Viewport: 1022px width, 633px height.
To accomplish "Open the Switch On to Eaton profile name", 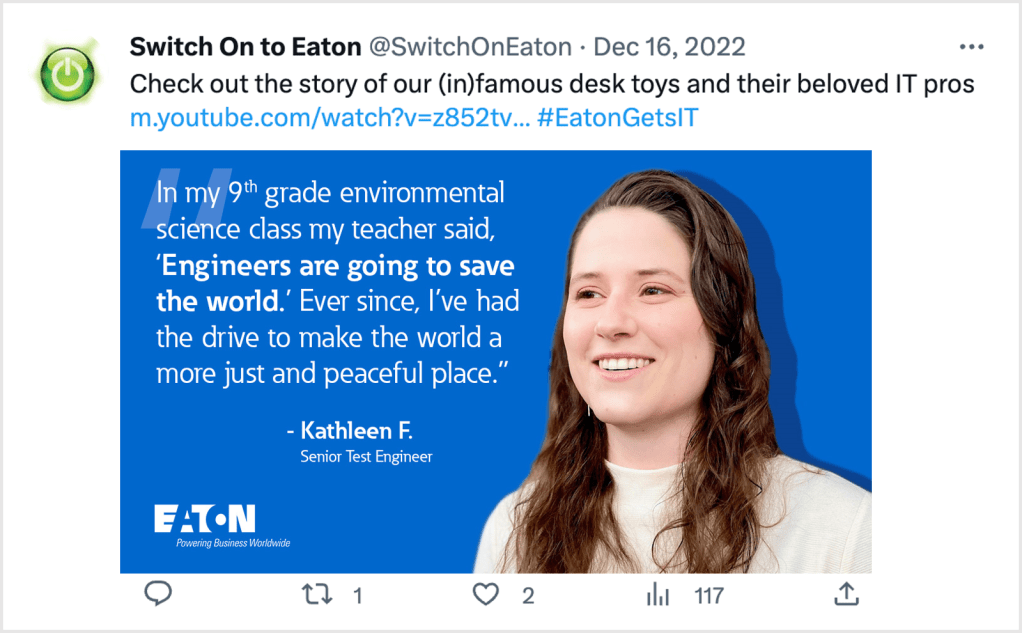I will coord(246,47).
